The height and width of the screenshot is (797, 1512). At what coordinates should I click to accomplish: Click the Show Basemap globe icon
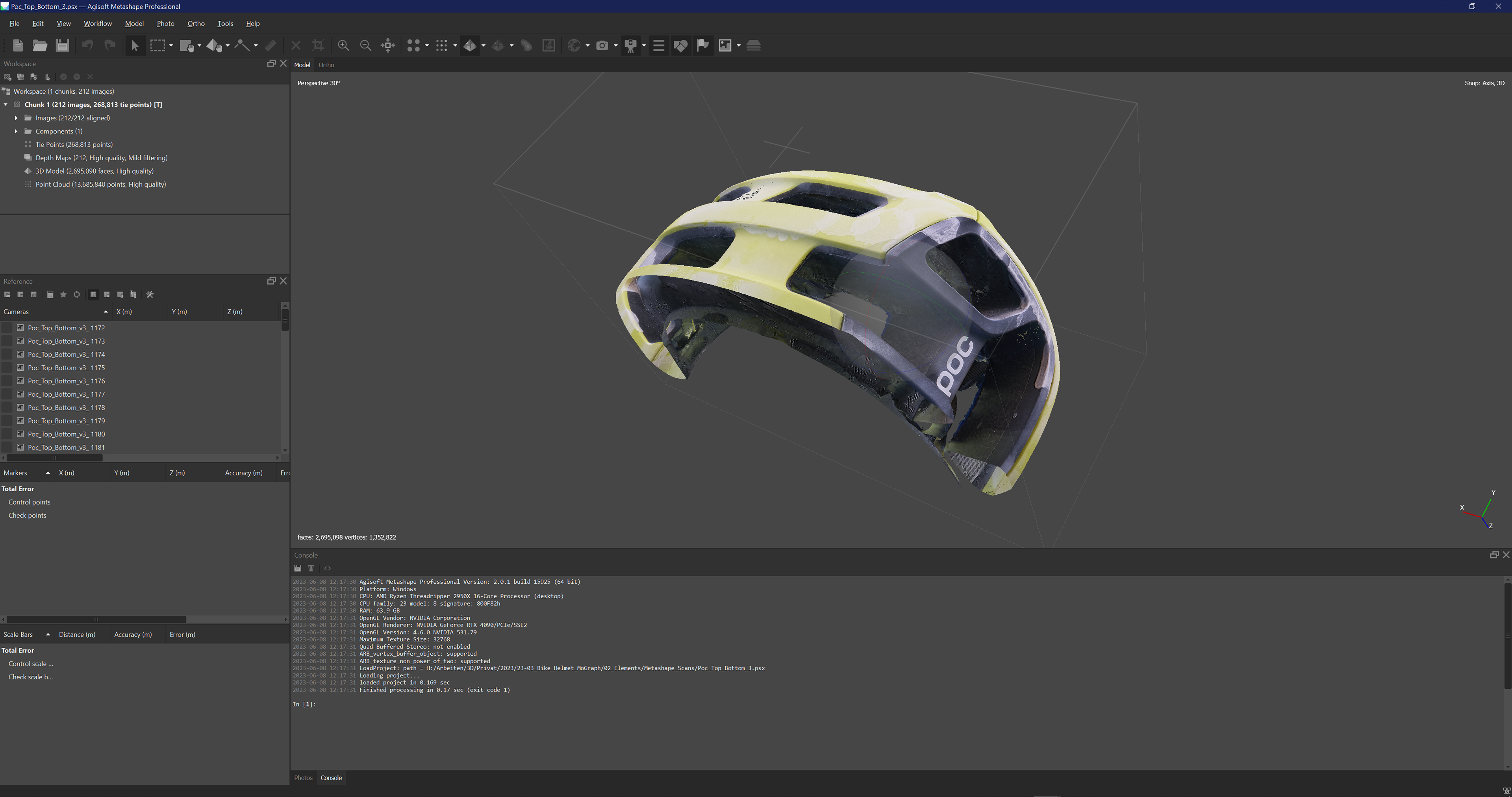(x=574, y=45)
